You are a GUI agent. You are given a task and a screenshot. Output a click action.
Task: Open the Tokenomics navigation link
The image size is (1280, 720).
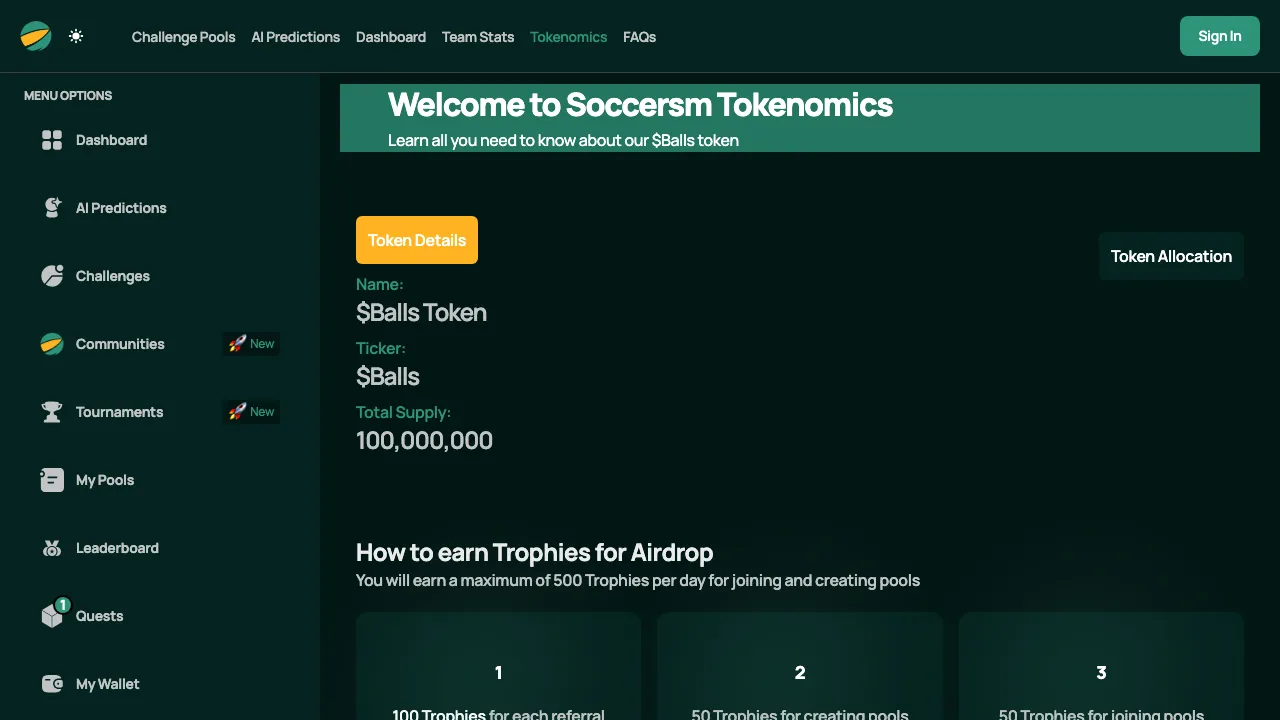coord(568,37)
